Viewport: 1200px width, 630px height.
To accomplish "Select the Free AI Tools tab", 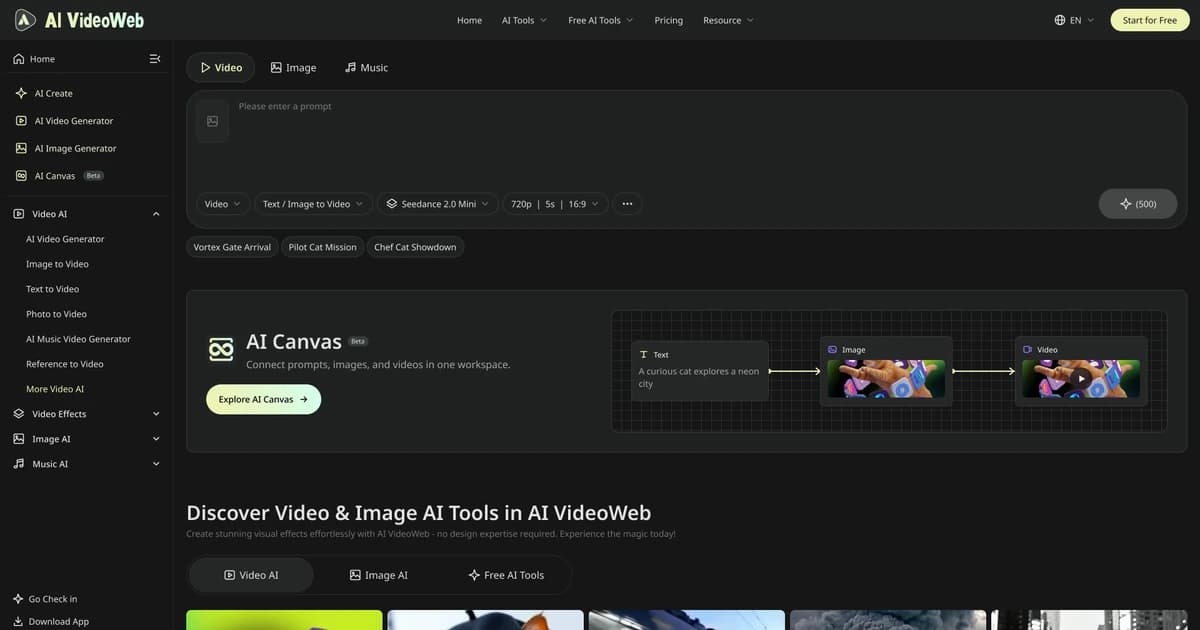I will pos(506,575).
